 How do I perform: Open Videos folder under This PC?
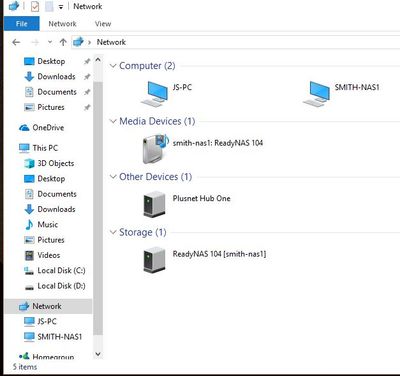click(x=49, y=255)
